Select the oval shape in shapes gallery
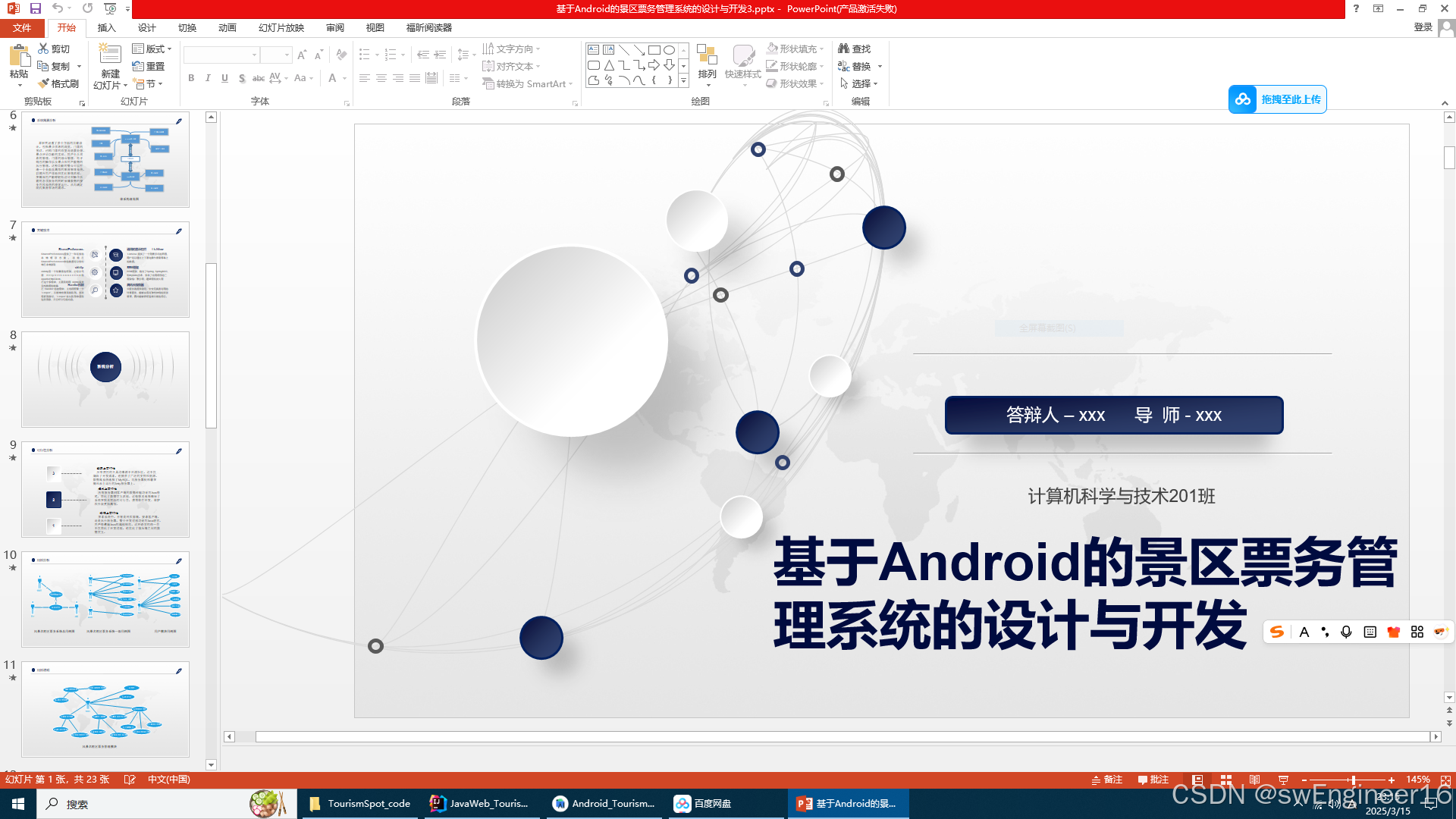Image resolution: width=1456 pixels, height=819 pixels. coord(669,50)
